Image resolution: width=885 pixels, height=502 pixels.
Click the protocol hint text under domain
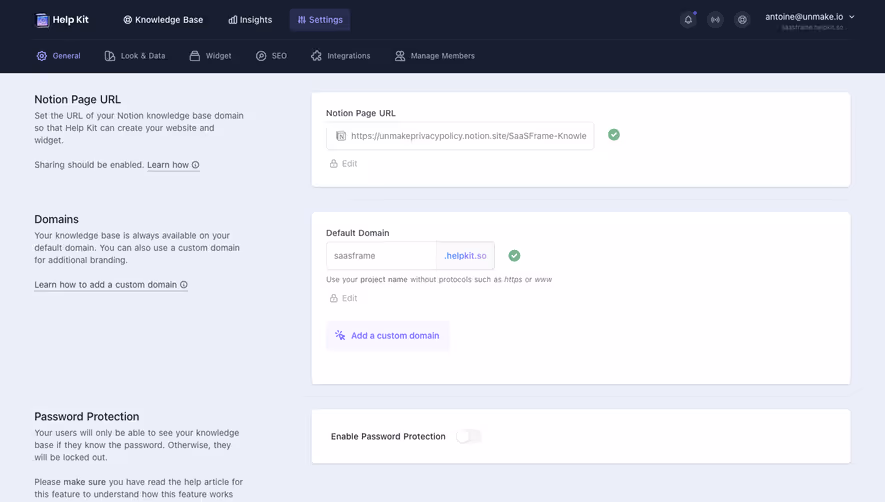coord(439,280)
